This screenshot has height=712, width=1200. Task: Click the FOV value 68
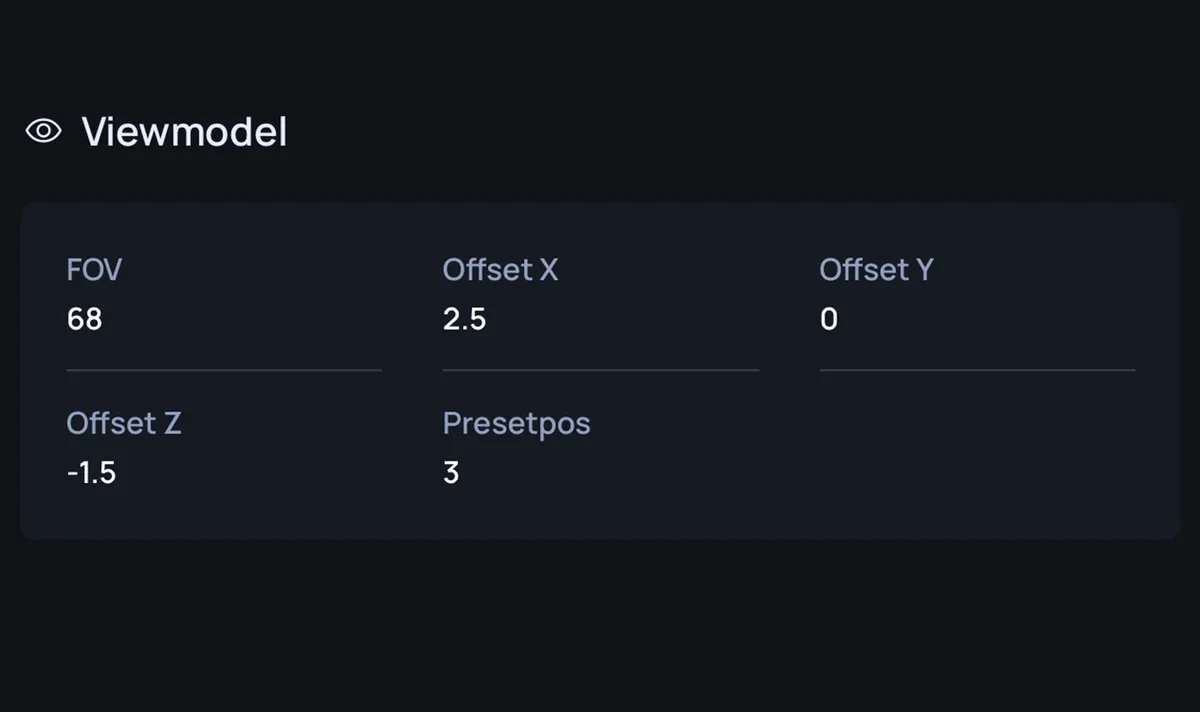pos(84,319)
